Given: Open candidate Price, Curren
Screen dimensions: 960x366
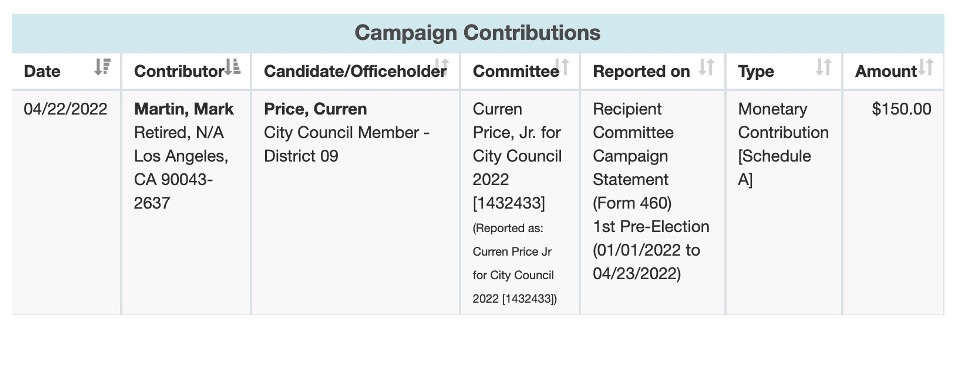Looking at the screenshot, I should (315, 110).
